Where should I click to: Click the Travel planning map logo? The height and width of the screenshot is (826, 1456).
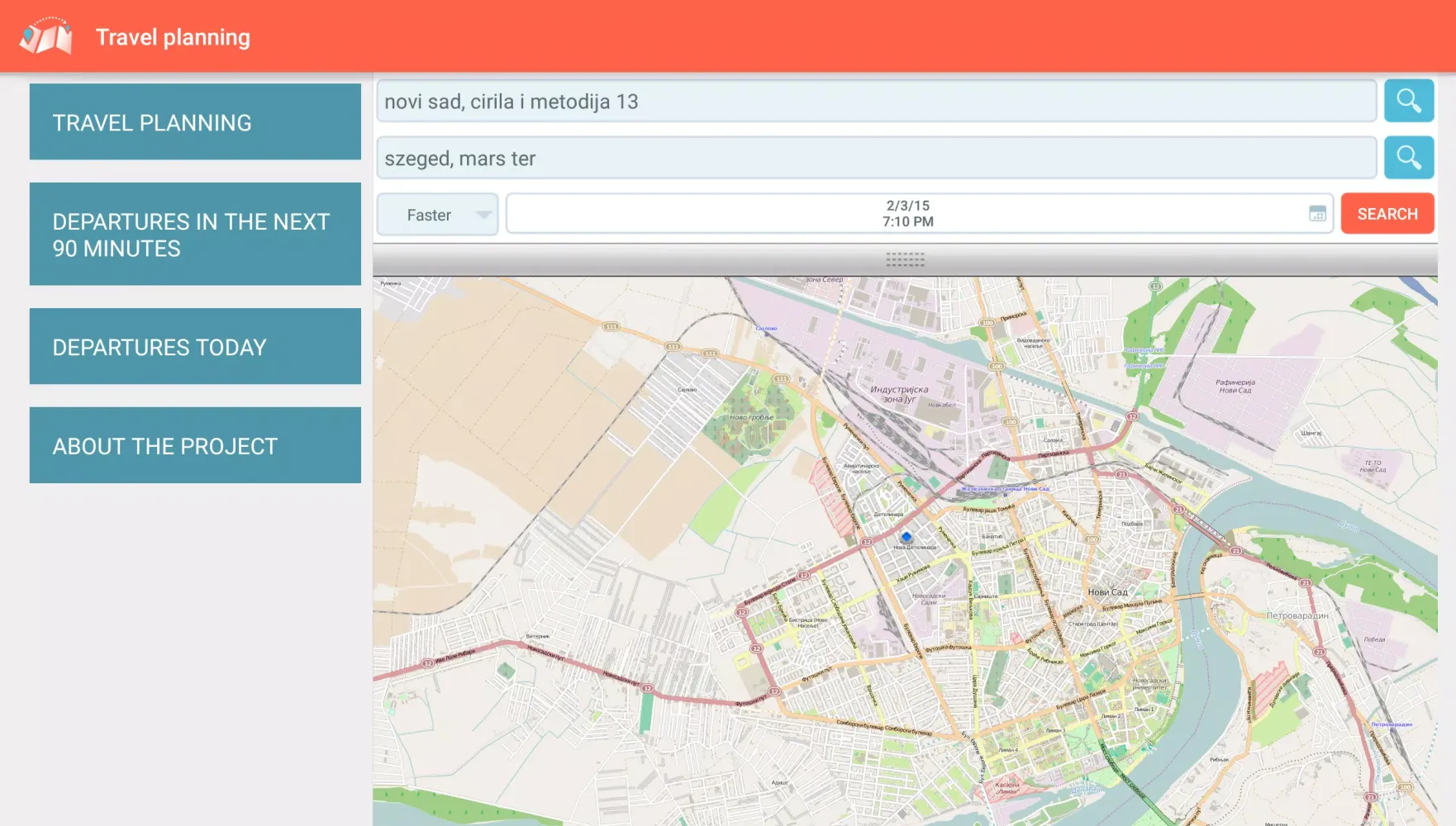point(46,36)
